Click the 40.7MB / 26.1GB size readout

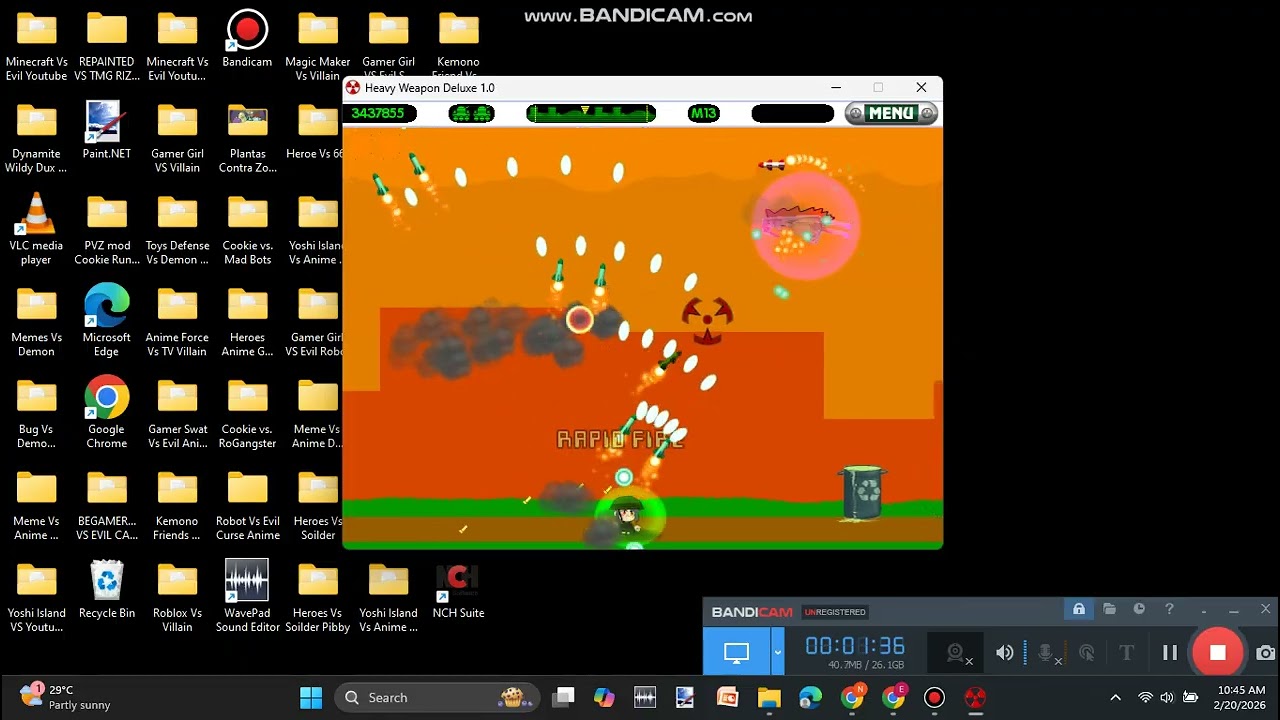coord(866,665)
